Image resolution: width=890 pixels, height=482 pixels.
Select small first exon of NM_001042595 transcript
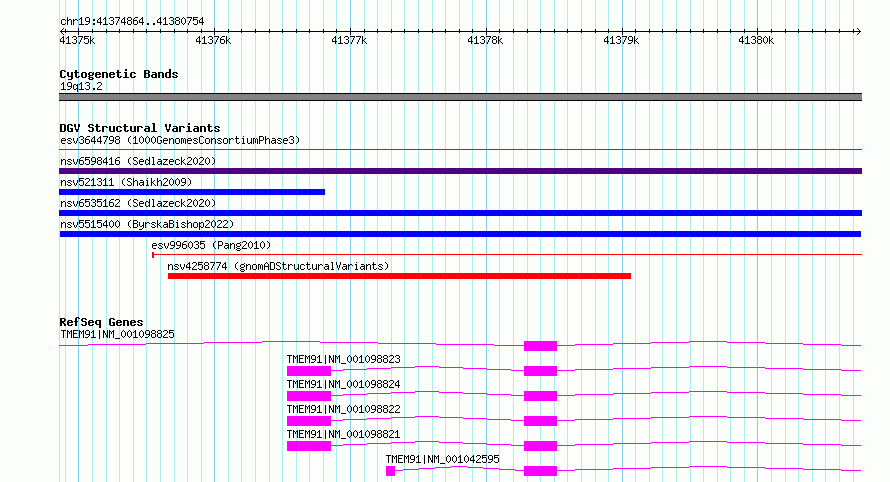(391, 471)
